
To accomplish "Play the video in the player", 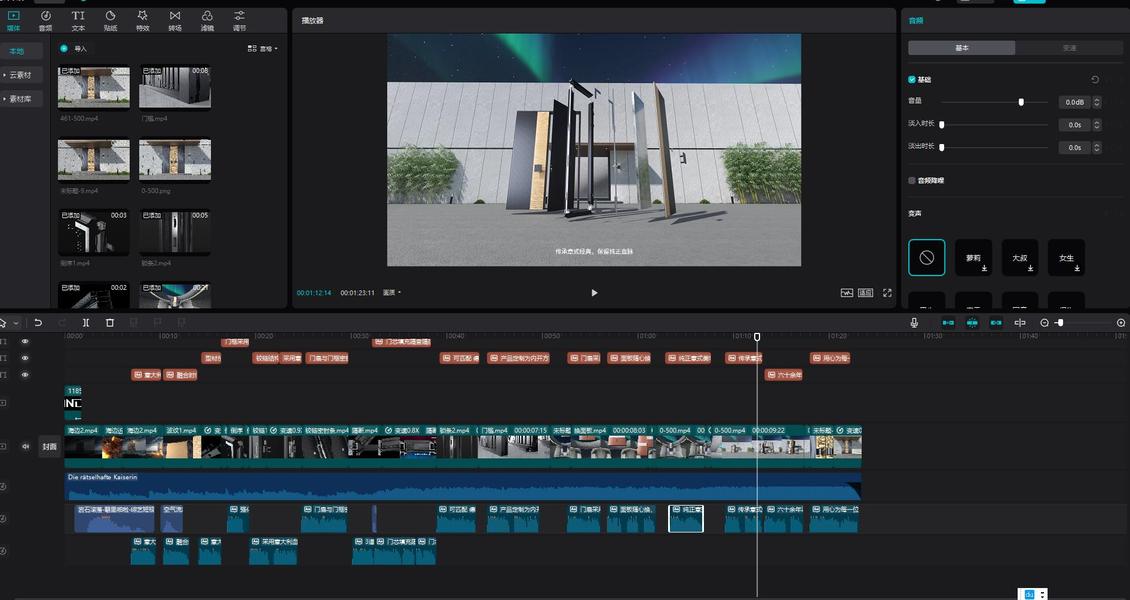I will [594, 292].
